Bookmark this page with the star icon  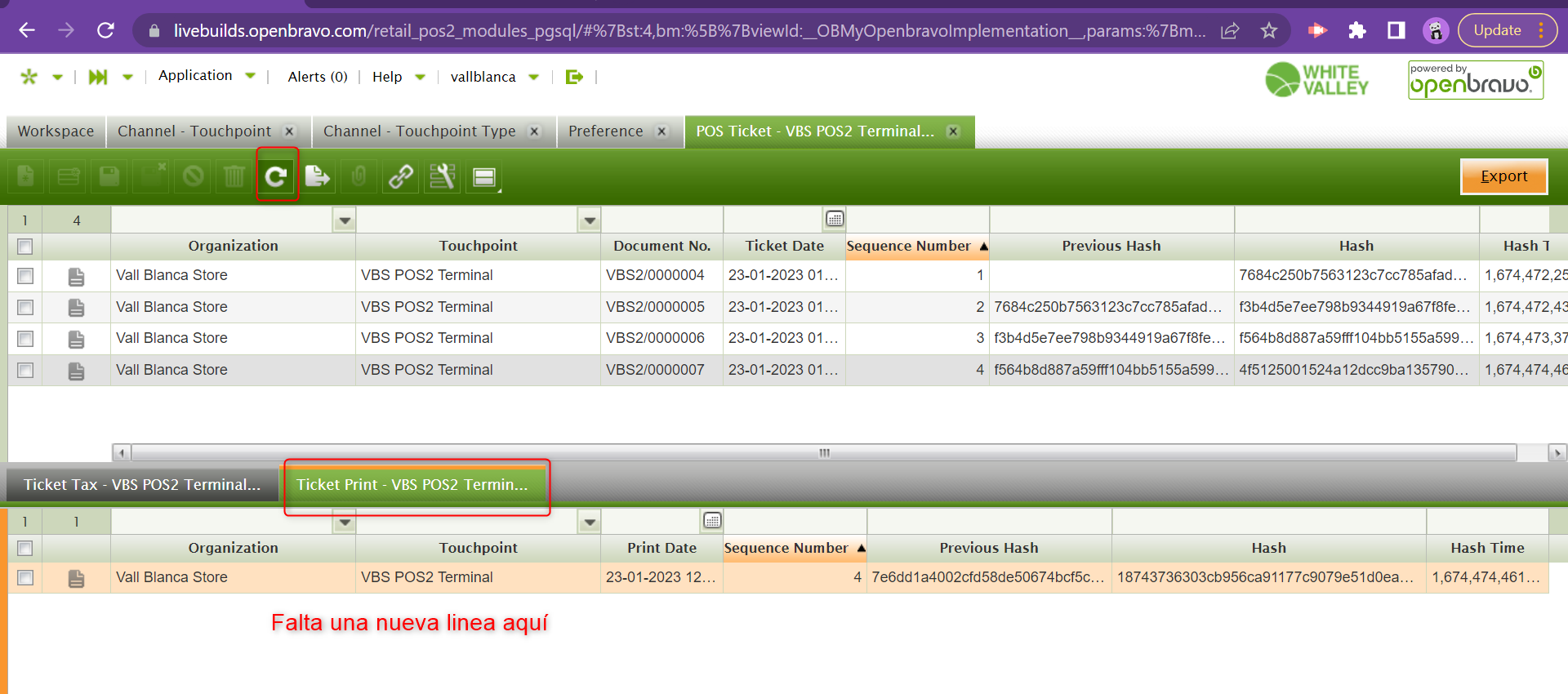point(1268,30)
